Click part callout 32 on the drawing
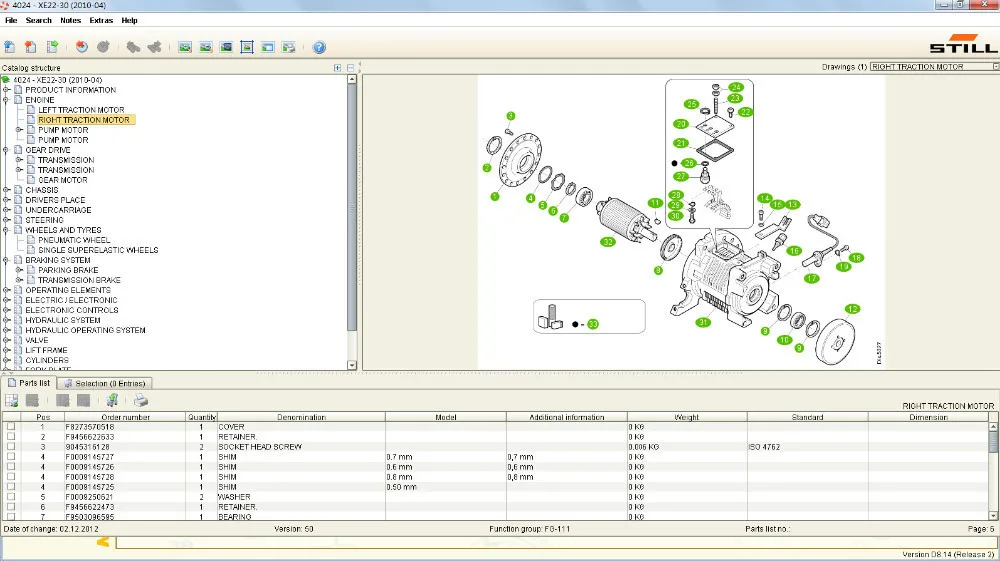The width and height of the screenshot is (1000, 561). 608,242
